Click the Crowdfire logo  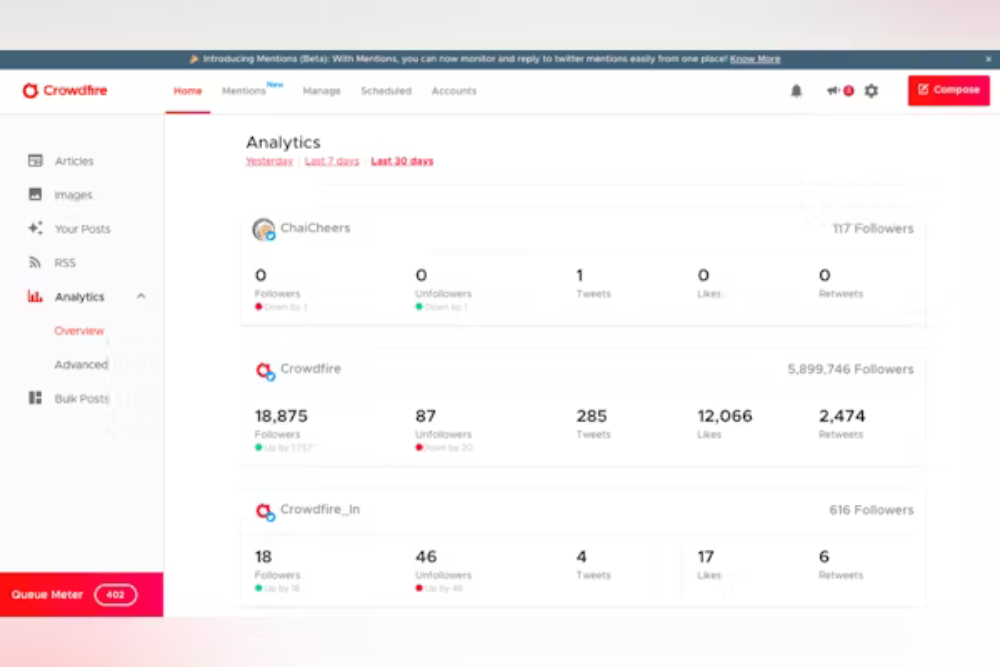65,91
